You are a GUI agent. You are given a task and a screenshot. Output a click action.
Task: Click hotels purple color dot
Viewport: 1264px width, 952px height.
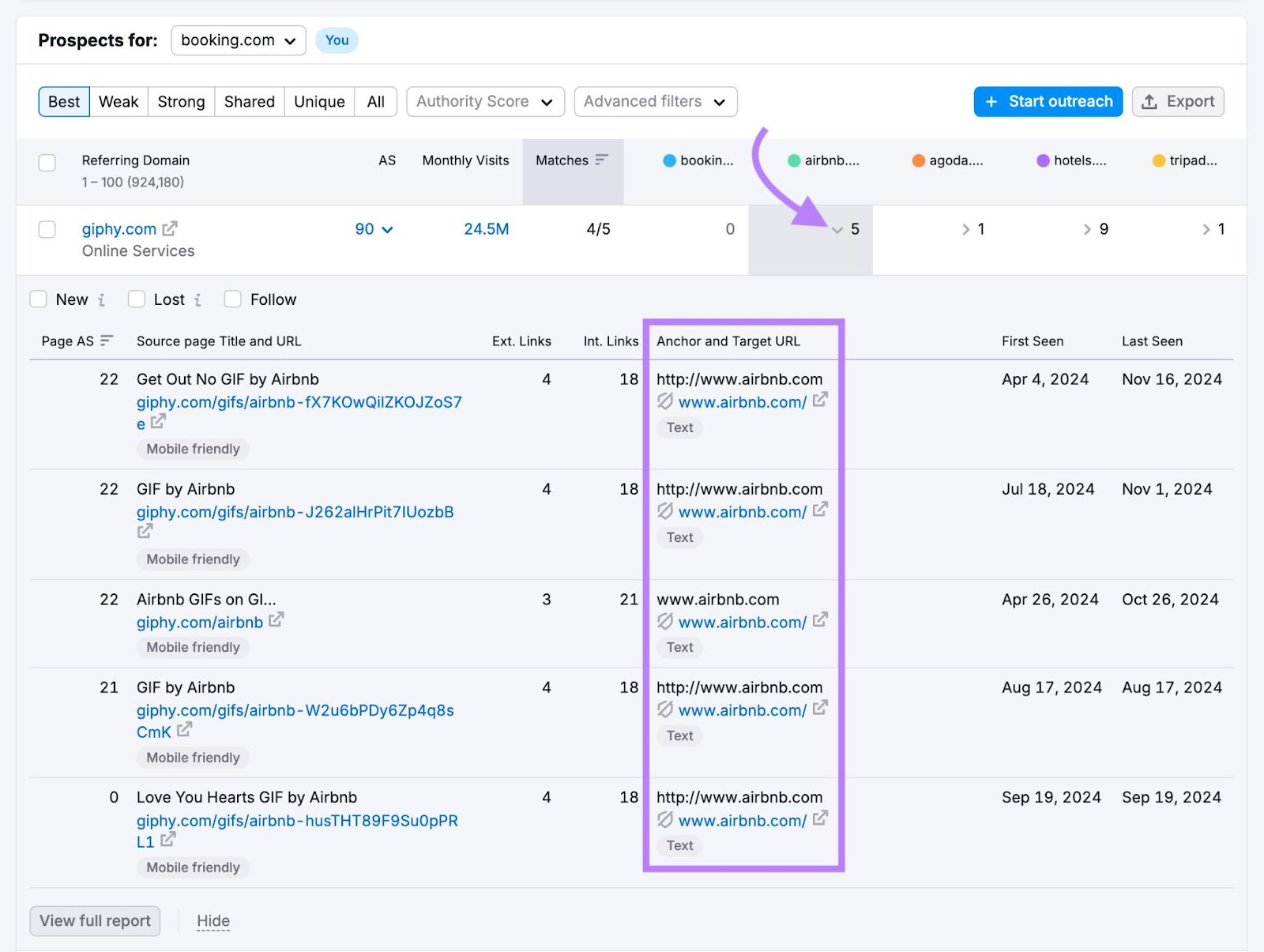click(x=1043, y=160)
